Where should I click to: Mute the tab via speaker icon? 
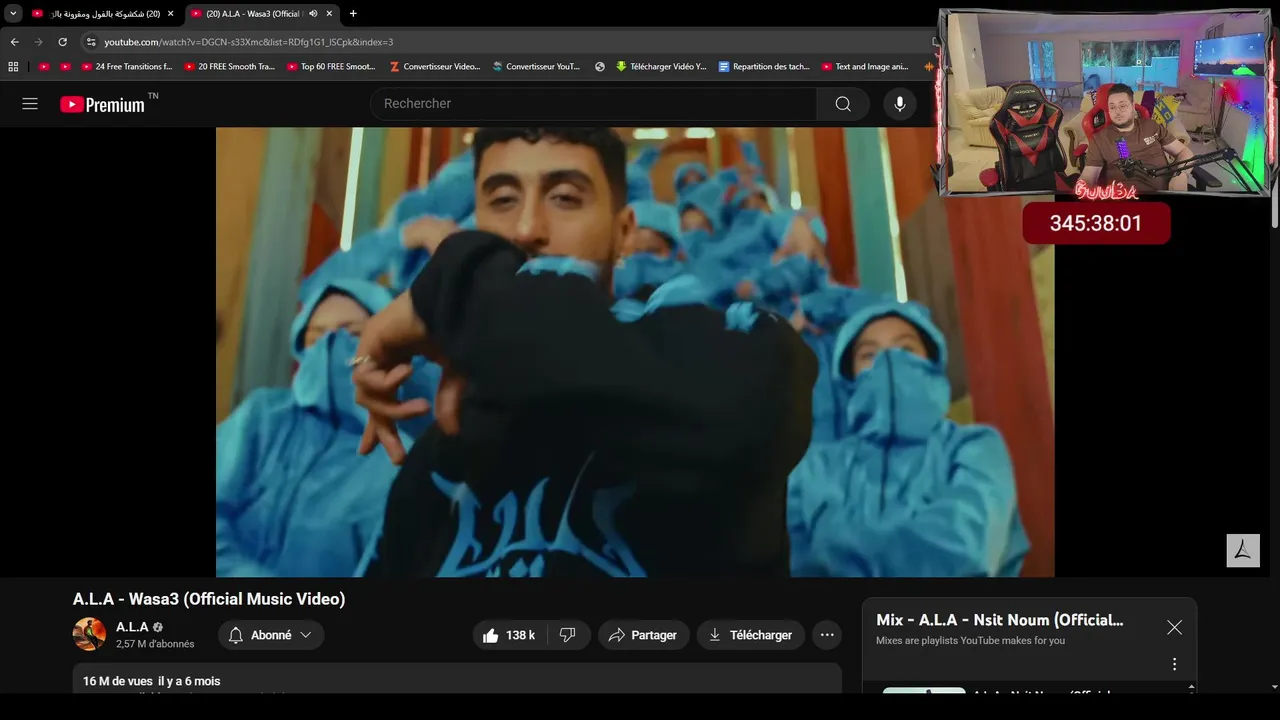(313, 14)
